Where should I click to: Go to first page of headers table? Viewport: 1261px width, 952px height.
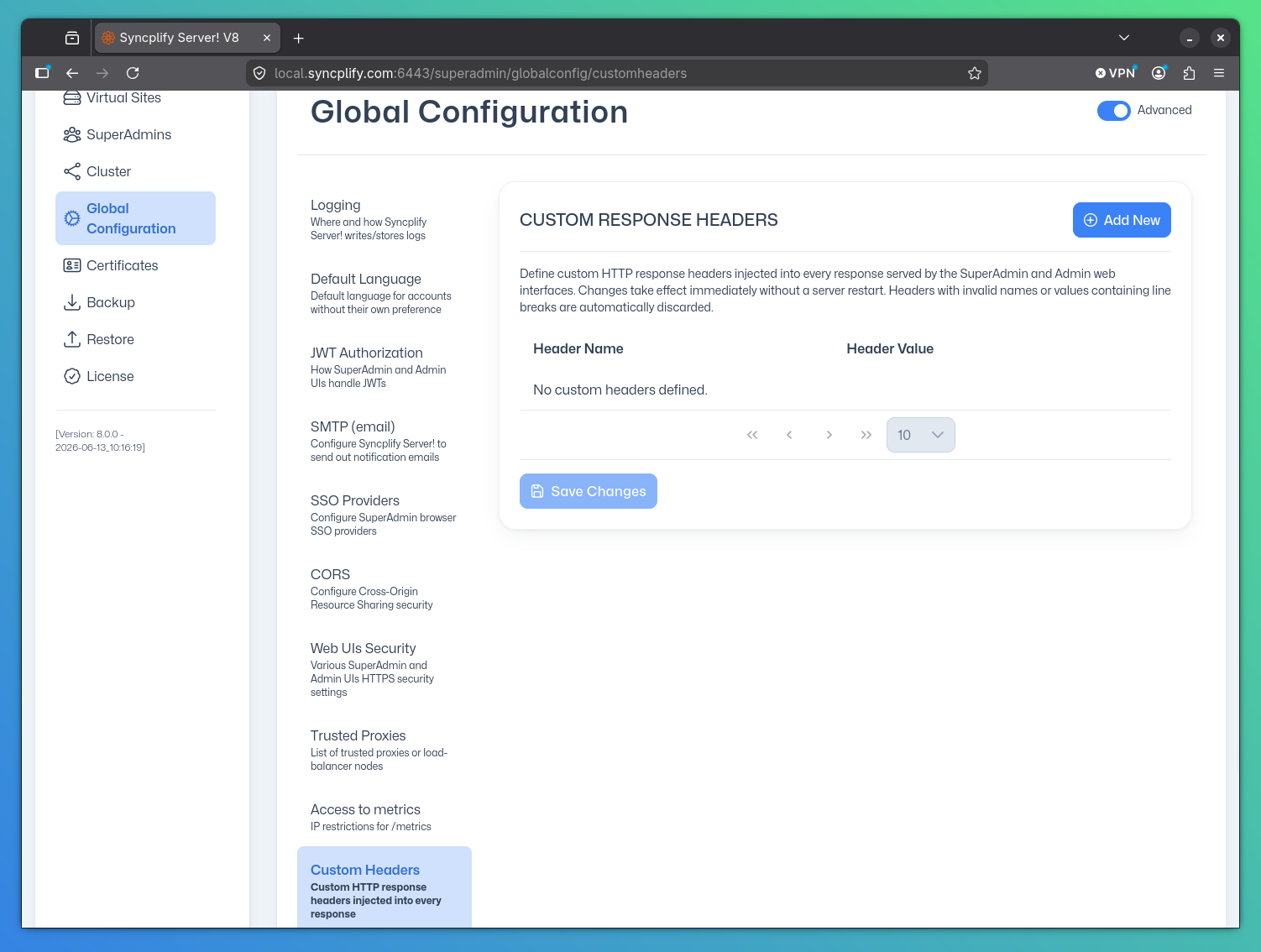pyautogui.click(x=752, y=435)
